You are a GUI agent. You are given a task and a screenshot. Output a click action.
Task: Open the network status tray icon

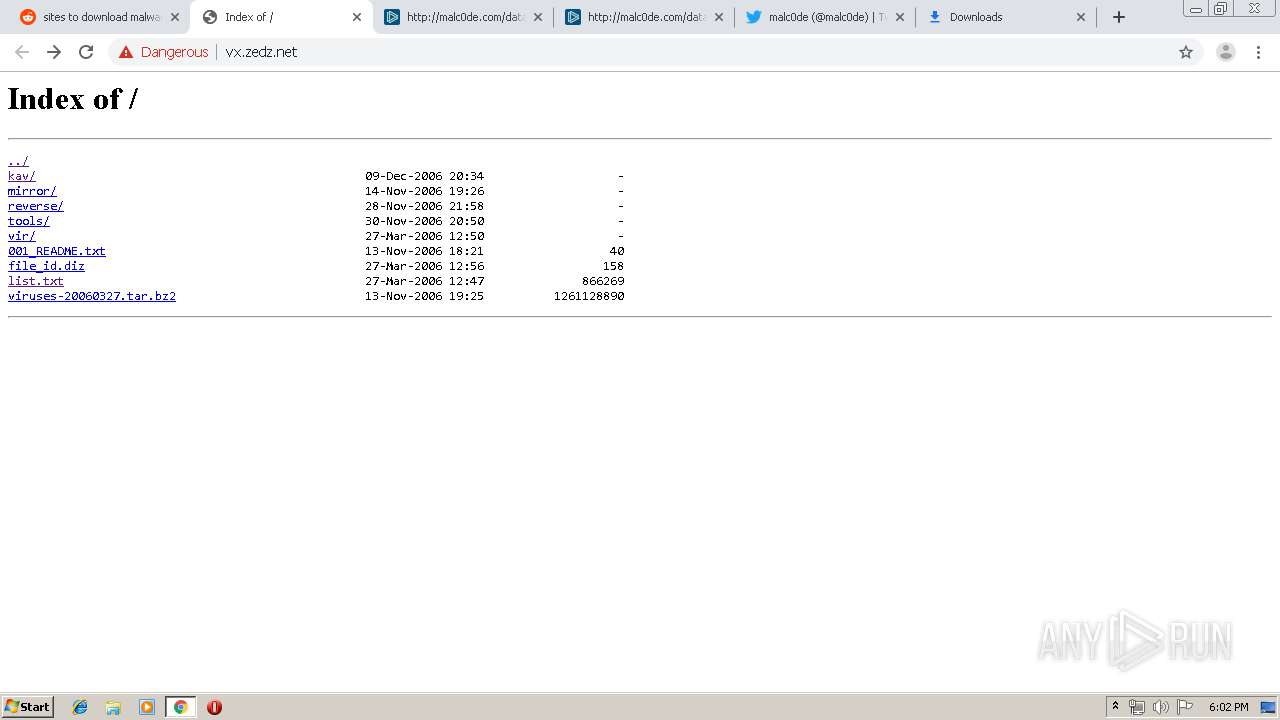[1137, 707]
